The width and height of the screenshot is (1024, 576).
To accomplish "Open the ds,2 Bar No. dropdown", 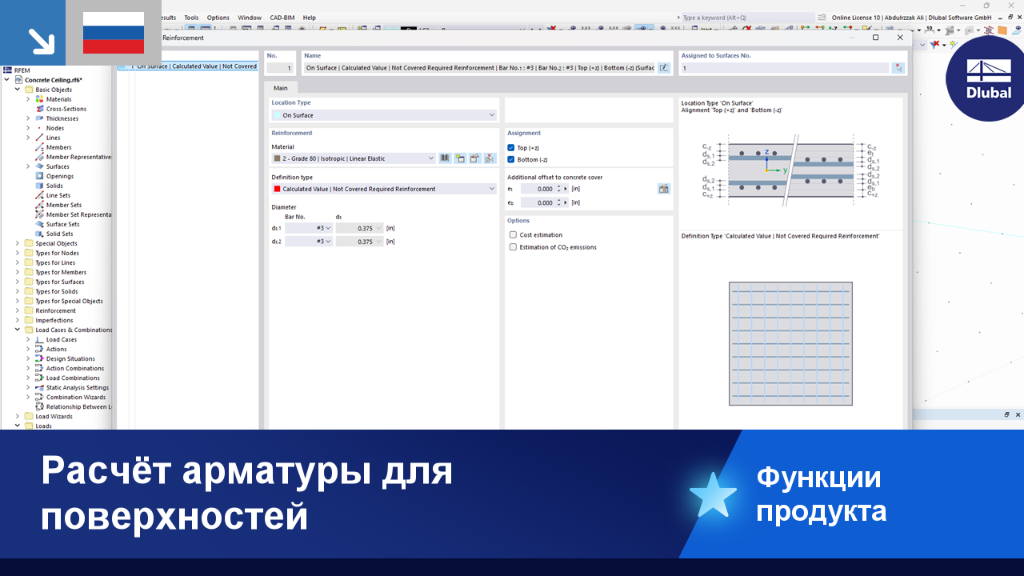I will (x=309, y=242).
